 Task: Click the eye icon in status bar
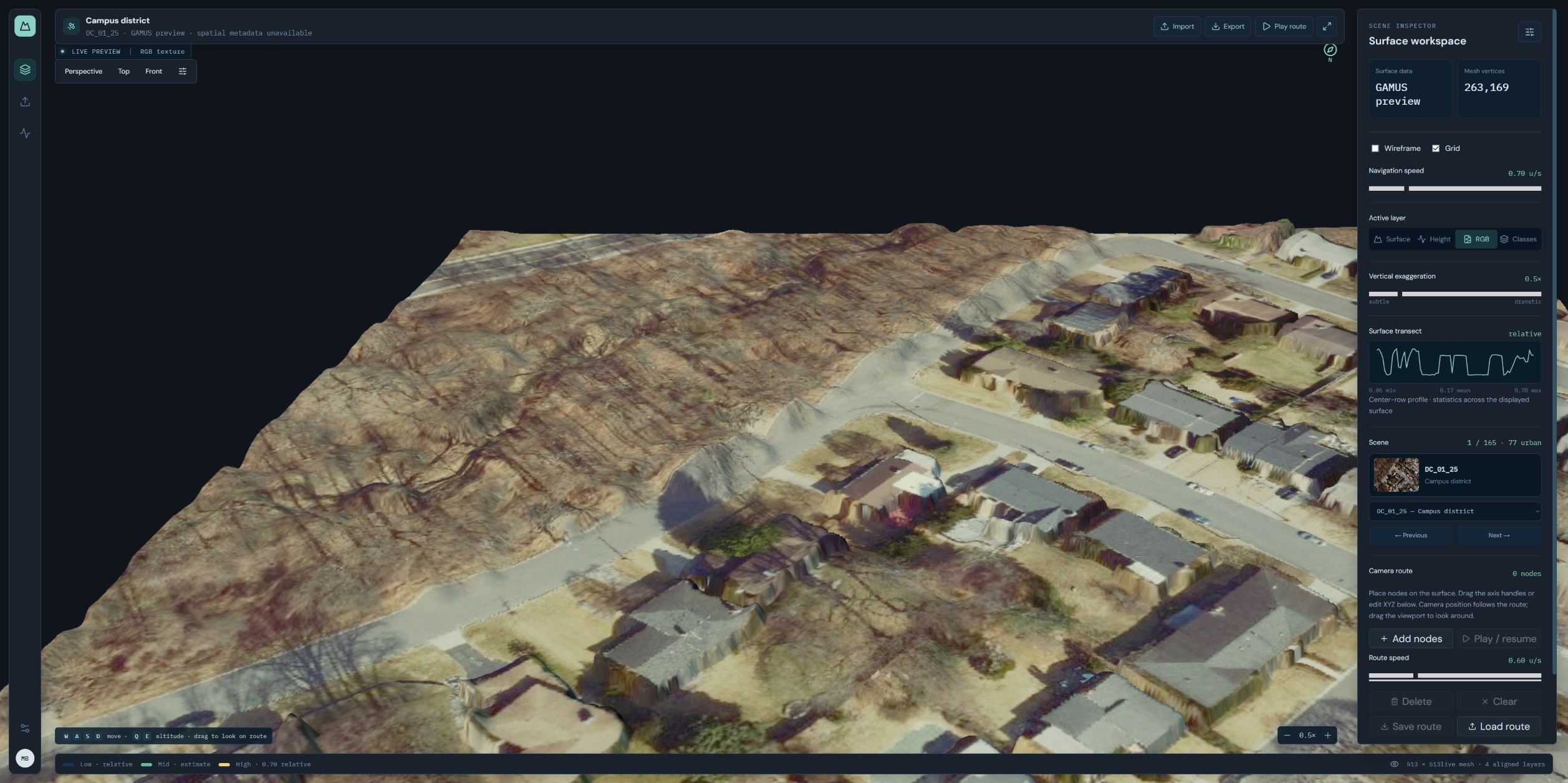(x=1394, y=764)
